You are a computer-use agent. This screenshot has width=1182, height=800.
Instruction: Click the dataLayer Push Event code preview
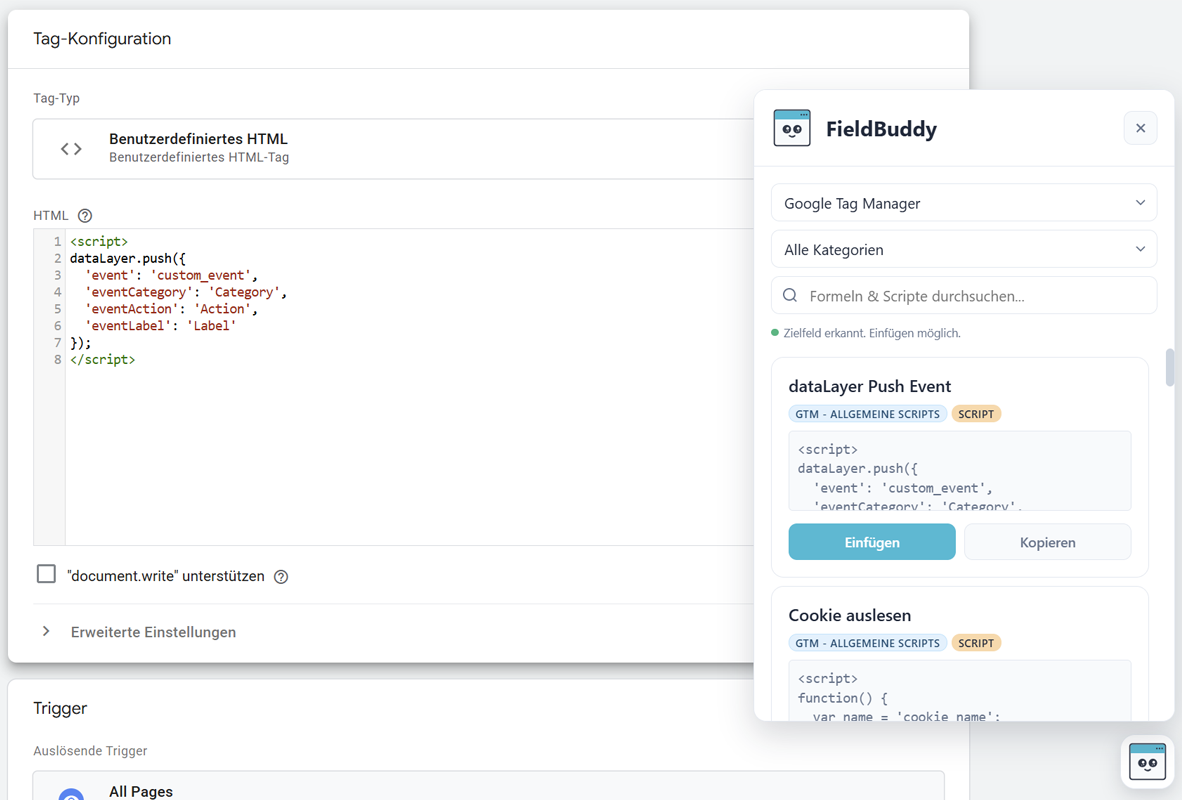(x=960, y=471)
